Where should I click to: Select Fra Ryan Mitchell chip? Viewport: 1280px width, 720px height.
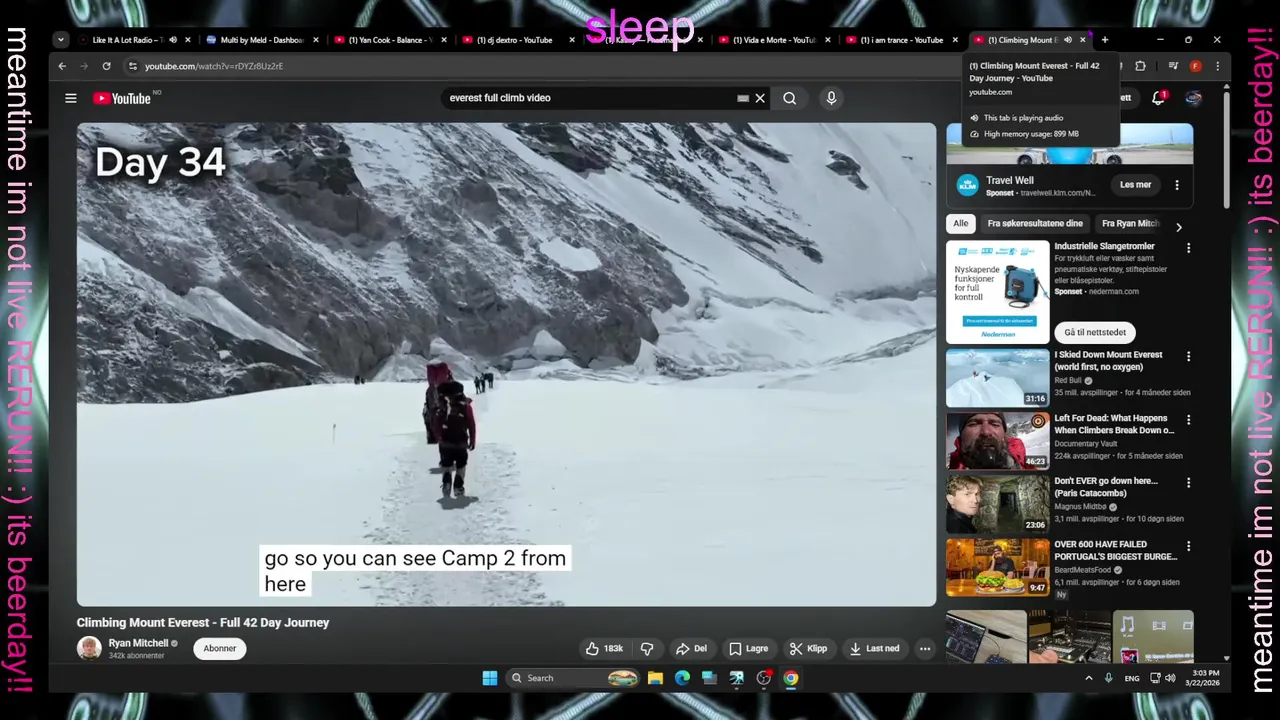pyautogui.click(x=1130, y=223)
